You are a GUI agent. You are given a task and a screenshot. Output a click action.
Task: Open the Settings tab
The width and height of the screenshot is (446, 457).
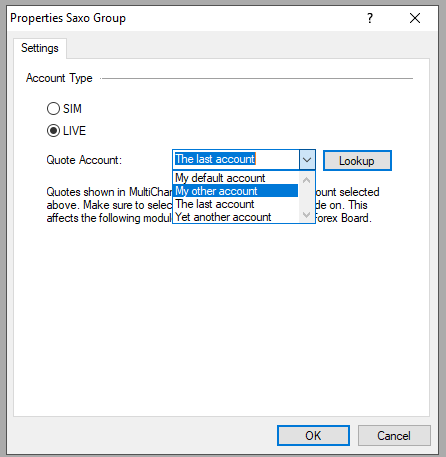40,48
